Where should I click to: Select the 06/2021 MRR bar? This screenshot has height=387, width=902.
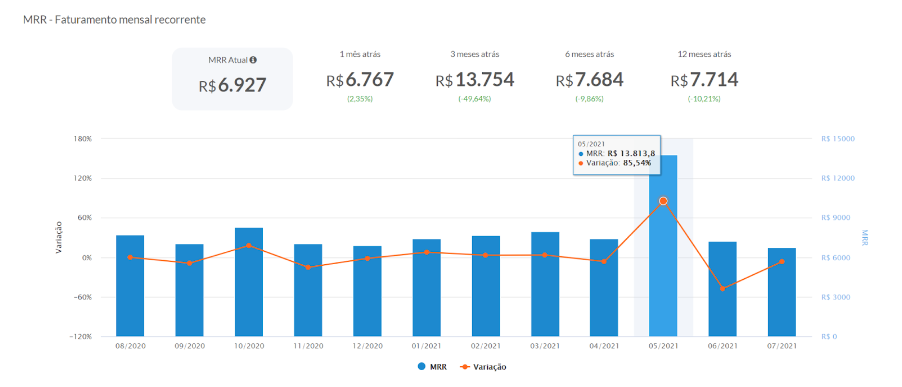[723, 289]
